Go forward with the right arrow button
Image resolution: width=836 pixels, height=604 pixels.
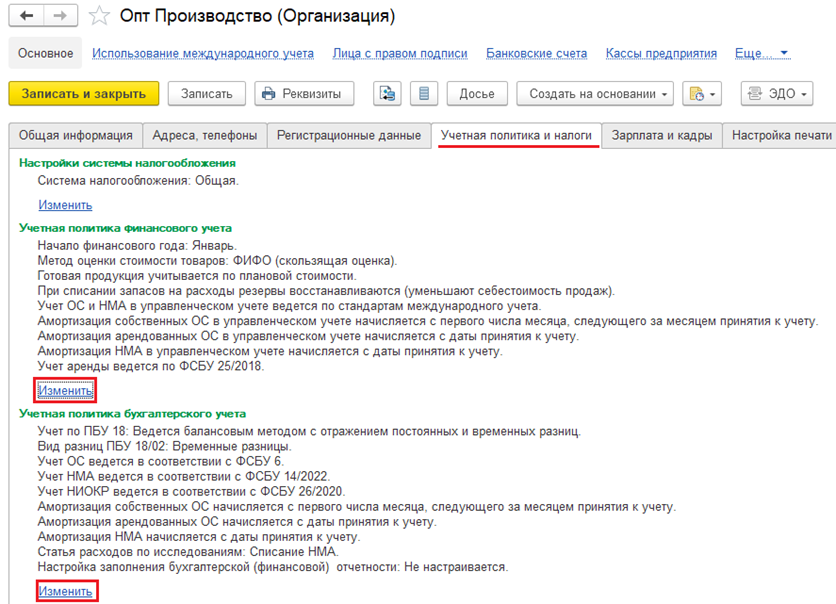60,15
